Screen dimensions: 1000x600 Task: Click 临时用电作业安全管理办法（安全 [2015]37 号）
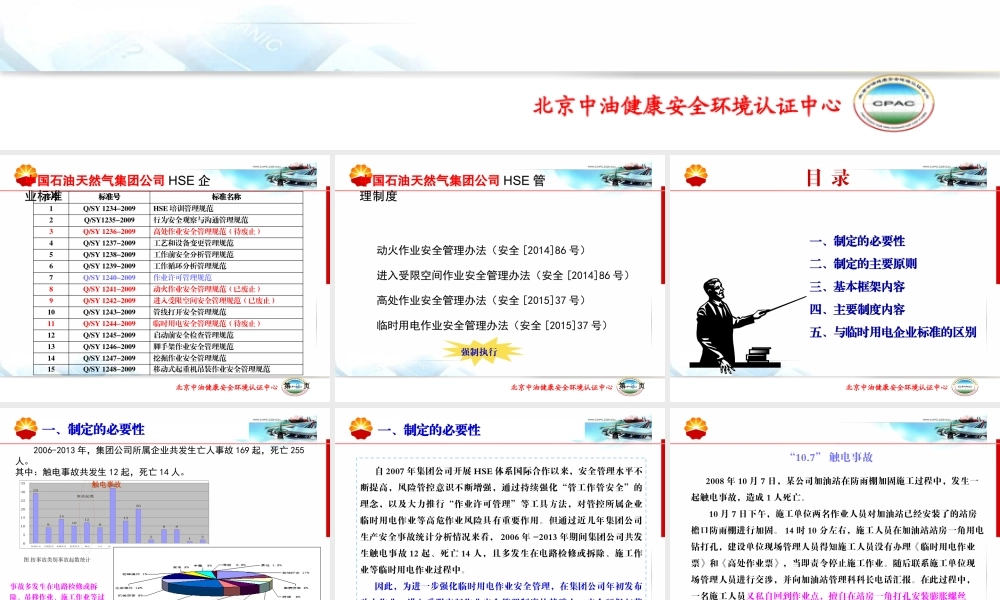pos(492,325)
